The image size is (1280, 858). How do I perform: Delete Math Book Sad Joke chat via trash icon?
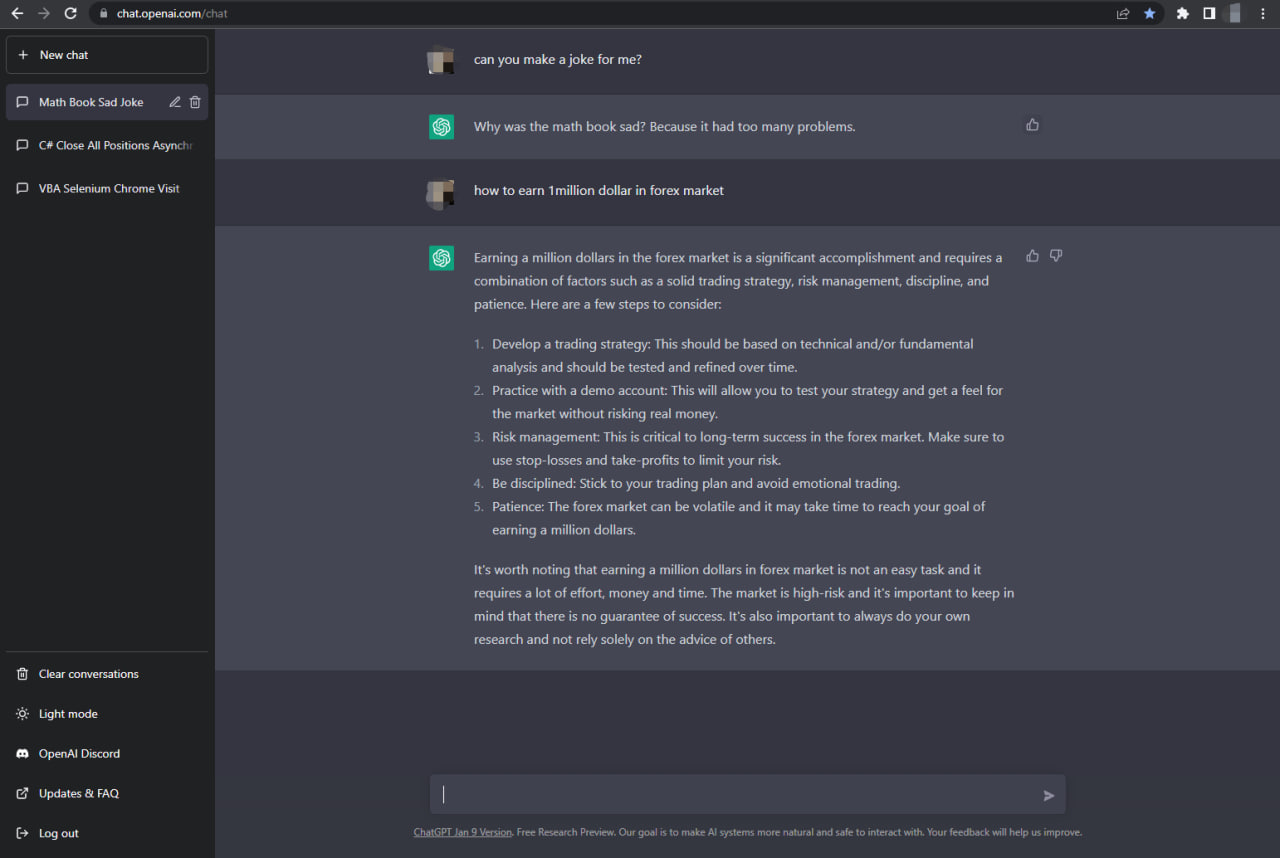click(195, 102)
